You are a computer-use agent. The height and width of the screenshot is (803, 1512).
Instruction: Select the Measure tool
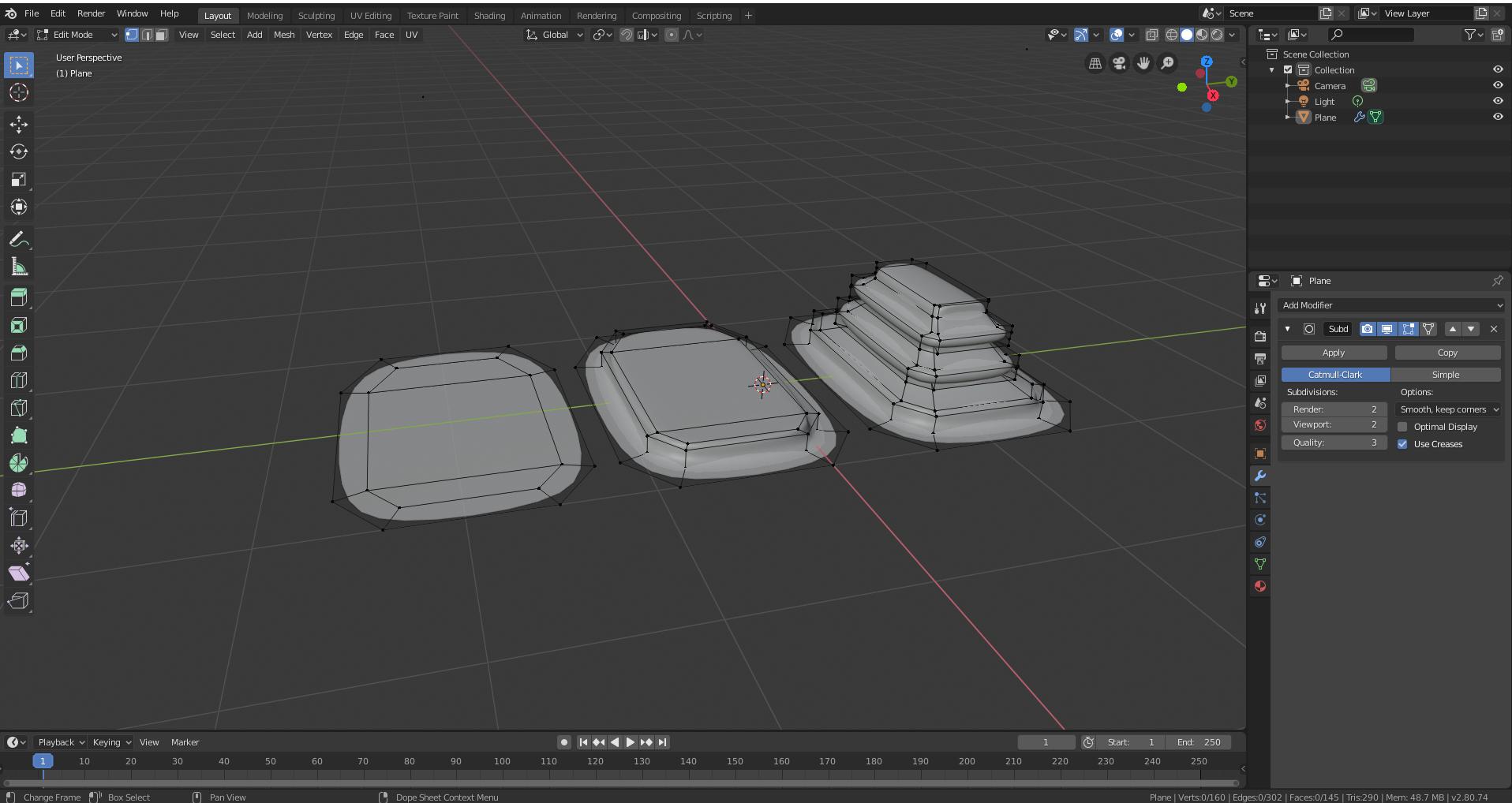click(x=19, y=267)
